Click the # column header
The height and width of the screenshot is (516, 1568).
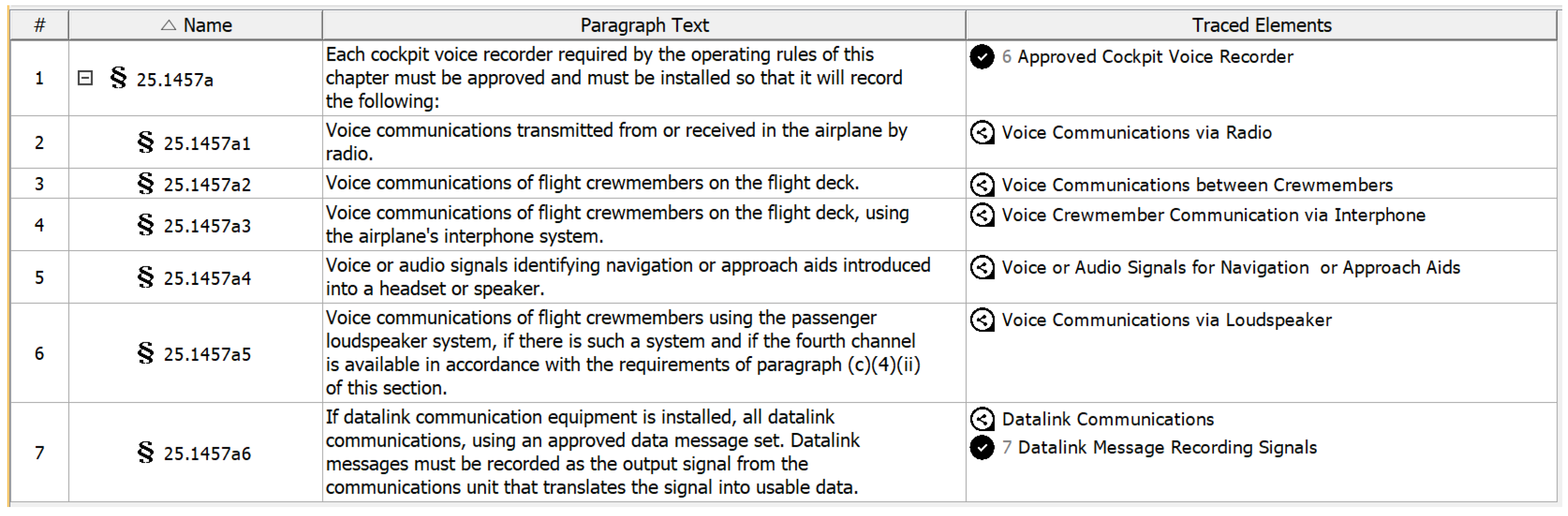click(x=39, y=26)
